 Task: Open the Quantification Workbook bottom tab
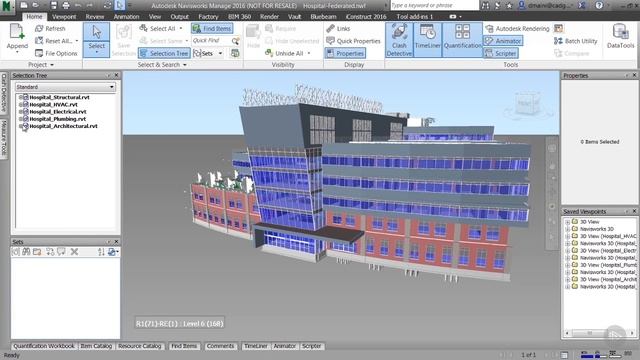44,346
